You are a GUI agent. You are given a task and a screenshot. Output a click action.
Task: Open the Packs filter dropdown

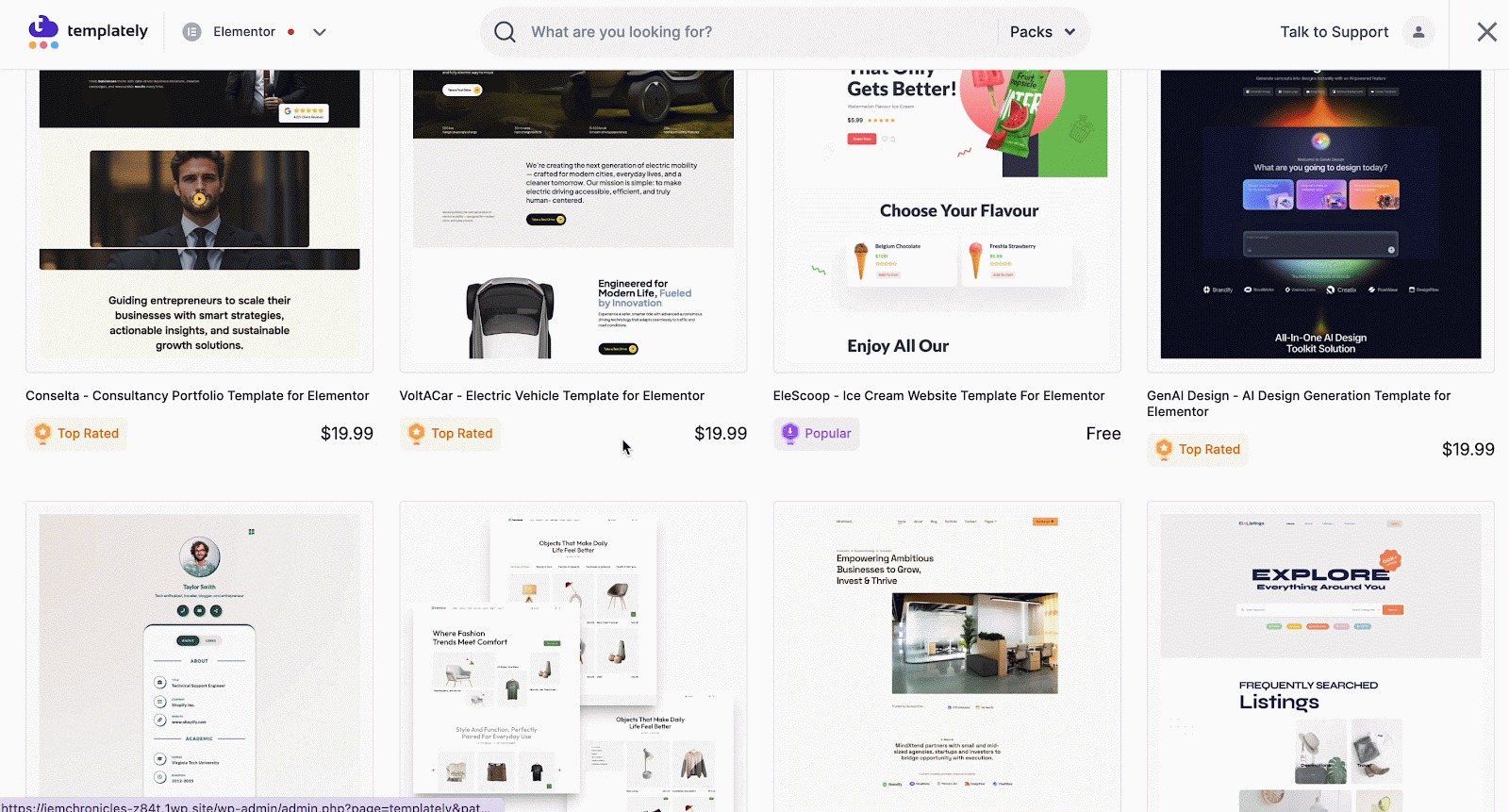coord(1042,32)
